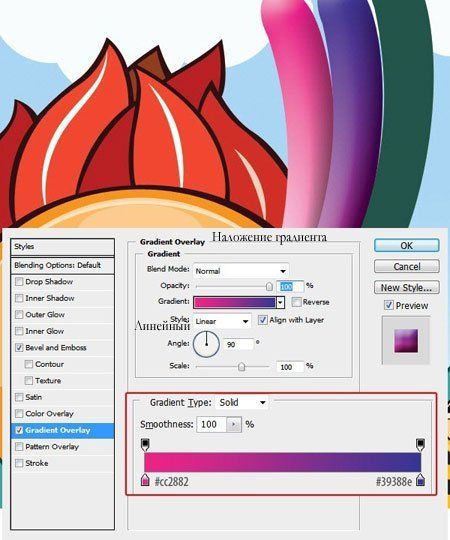Enable the Contour checkbox

pos(29,364)
